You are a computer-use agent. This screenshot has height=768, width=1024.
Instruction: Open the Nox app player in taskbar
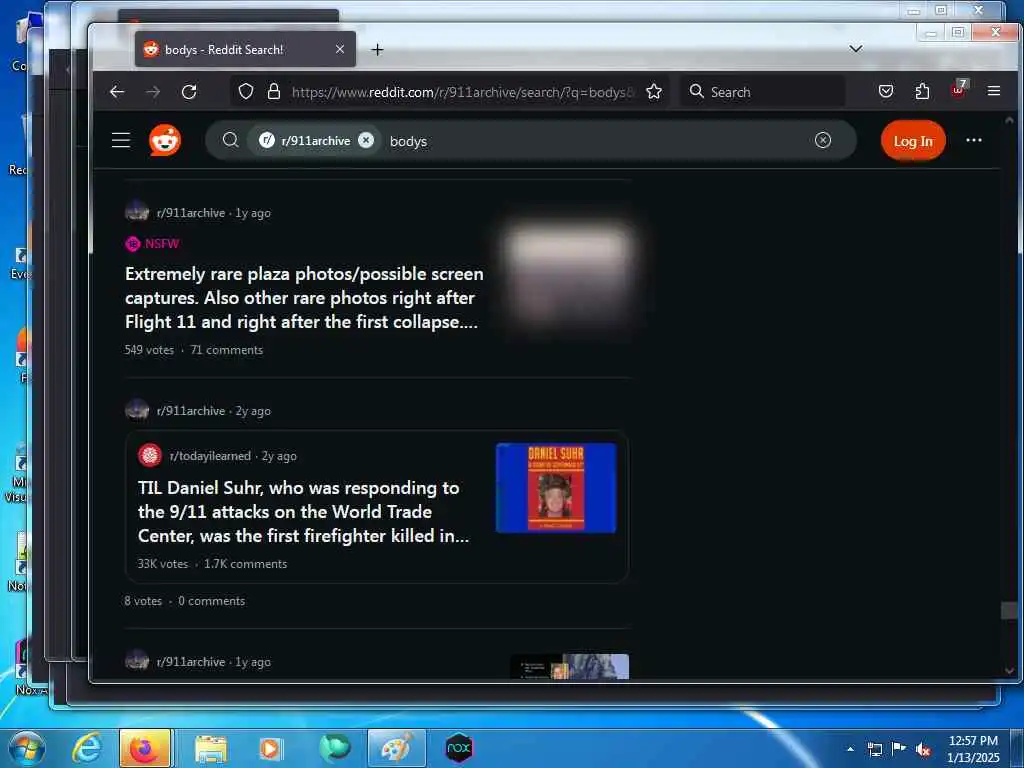click(458, 748)
